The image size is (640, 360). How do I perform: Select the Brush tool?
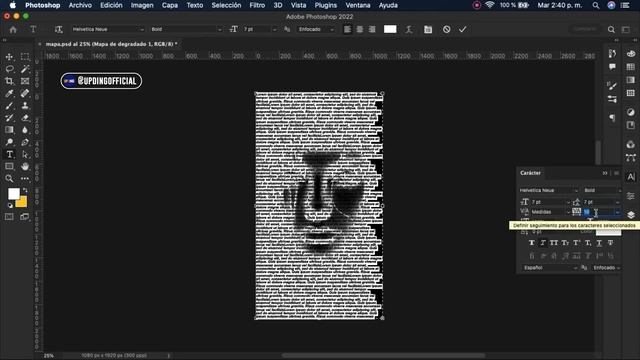coord(9,106)
